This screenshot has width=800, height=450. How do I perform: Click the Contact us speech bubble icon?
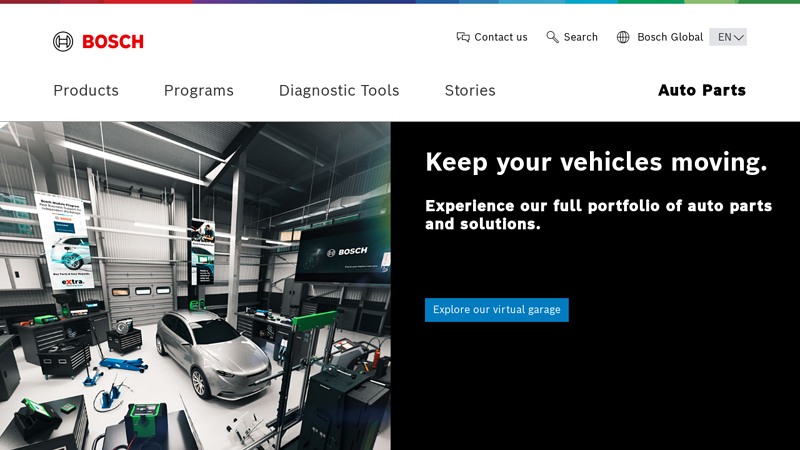[x=463, y=37]
